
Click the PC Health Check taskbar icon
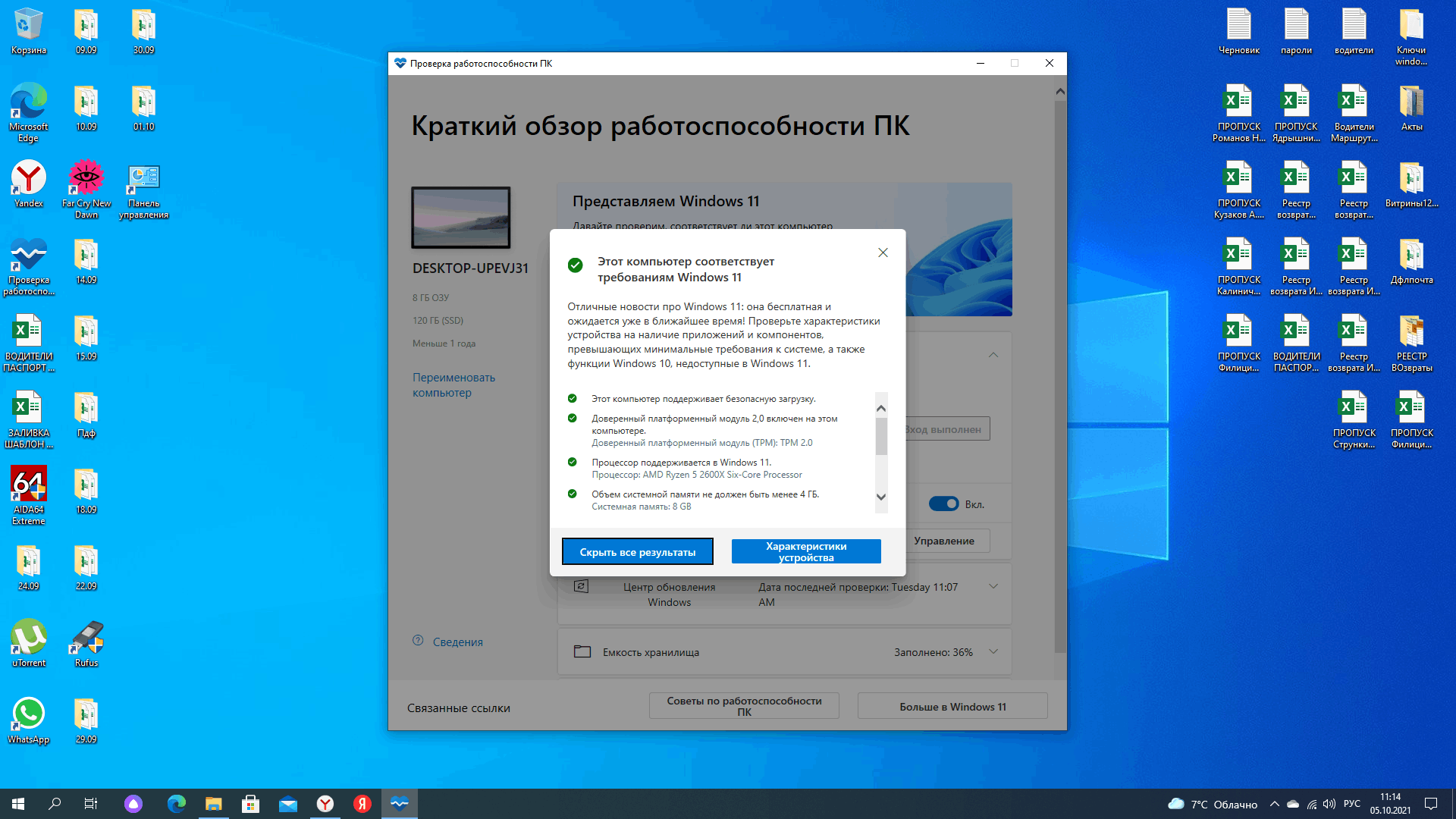(400, 804)
